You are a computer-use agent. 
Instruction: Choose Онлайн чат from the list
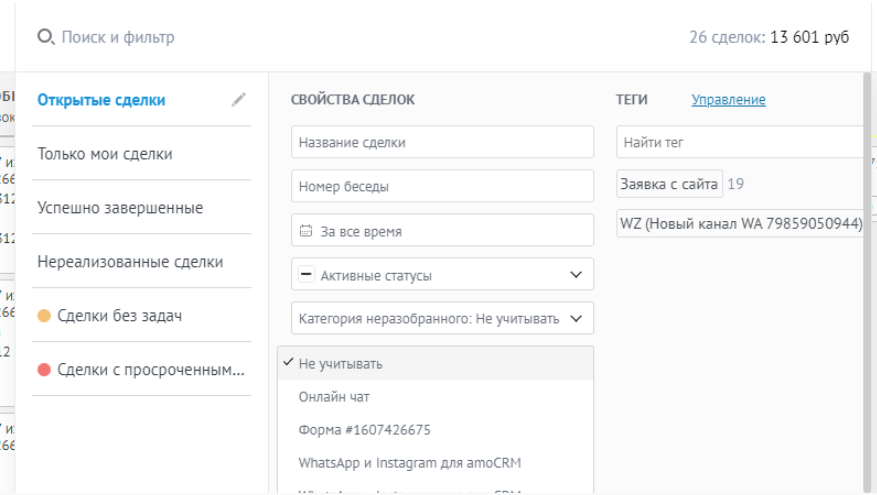334,397
